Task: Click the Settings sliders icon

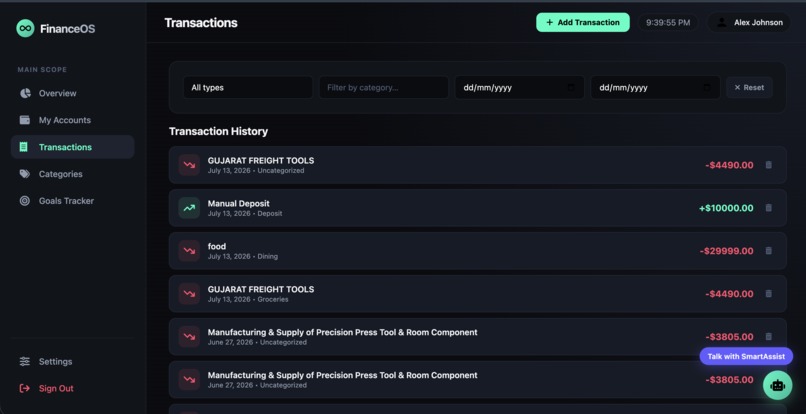Action: point(25,362)
